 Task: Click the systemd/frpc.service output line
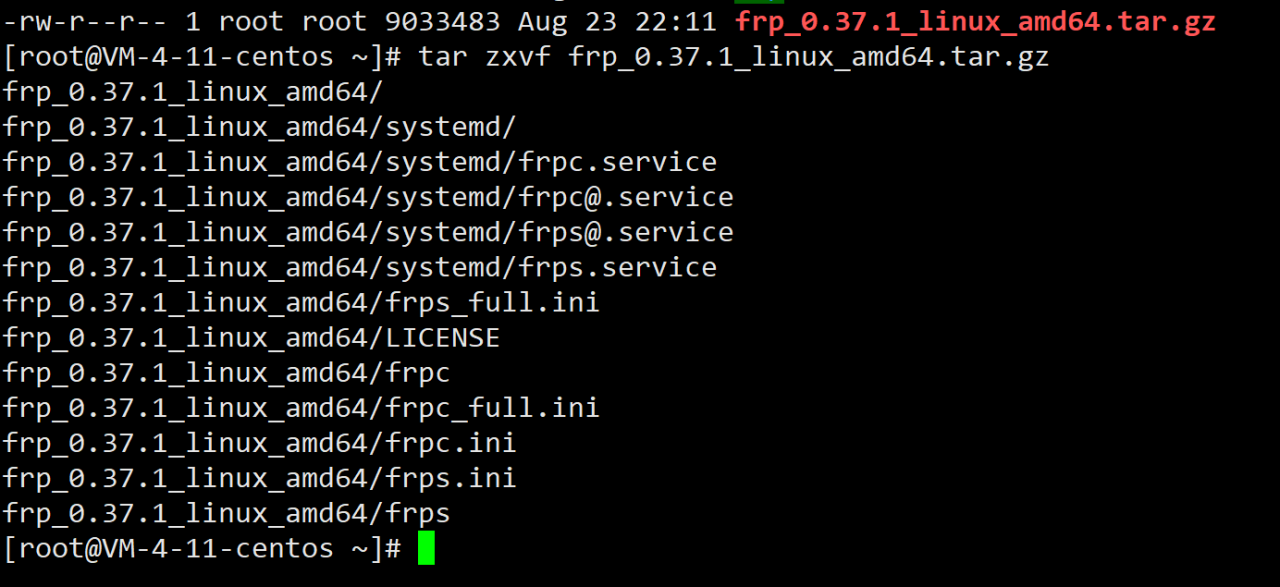[359, 162]
